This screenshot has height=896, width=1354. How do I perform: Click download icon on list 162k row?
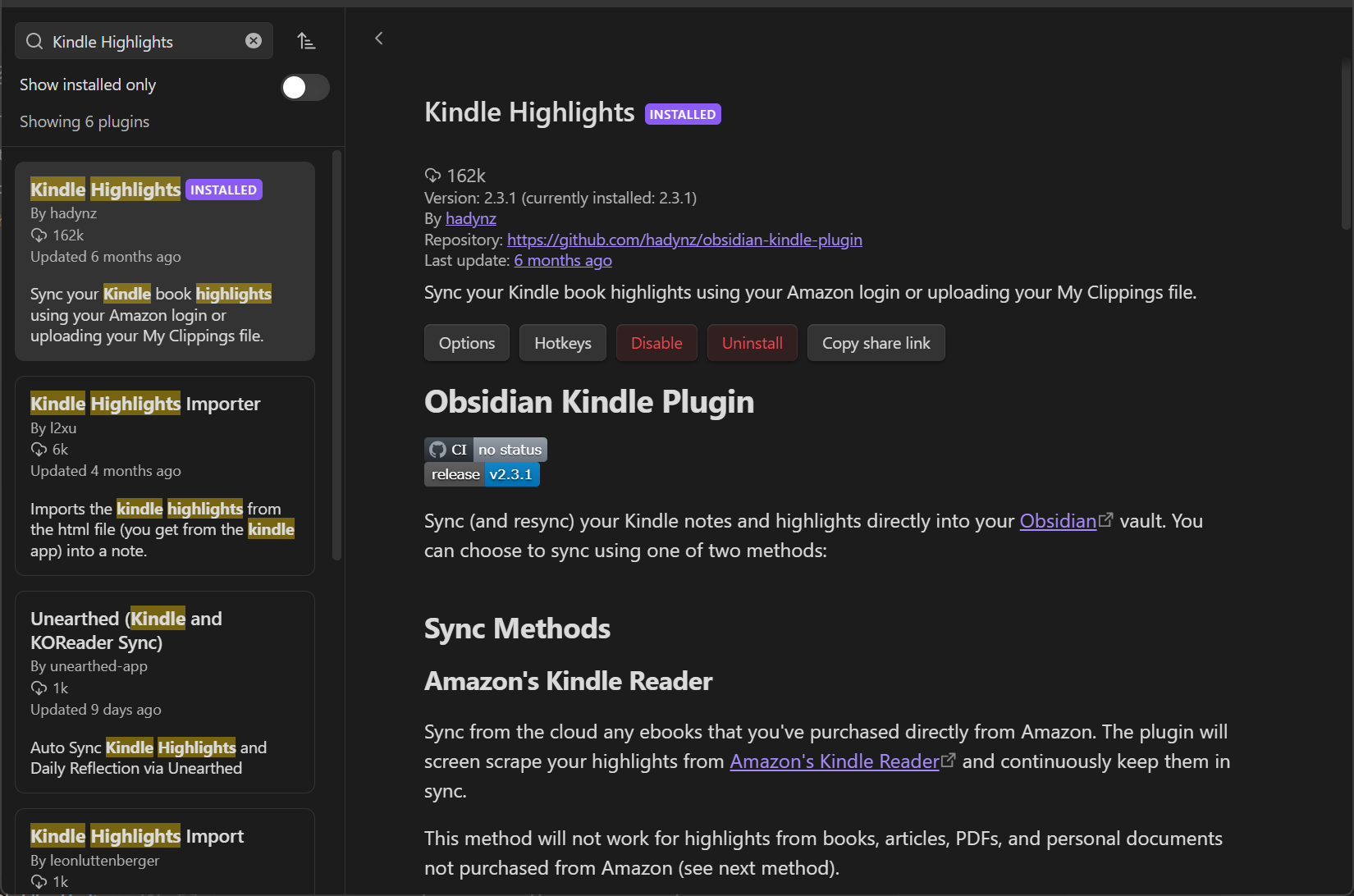point(39,235)
